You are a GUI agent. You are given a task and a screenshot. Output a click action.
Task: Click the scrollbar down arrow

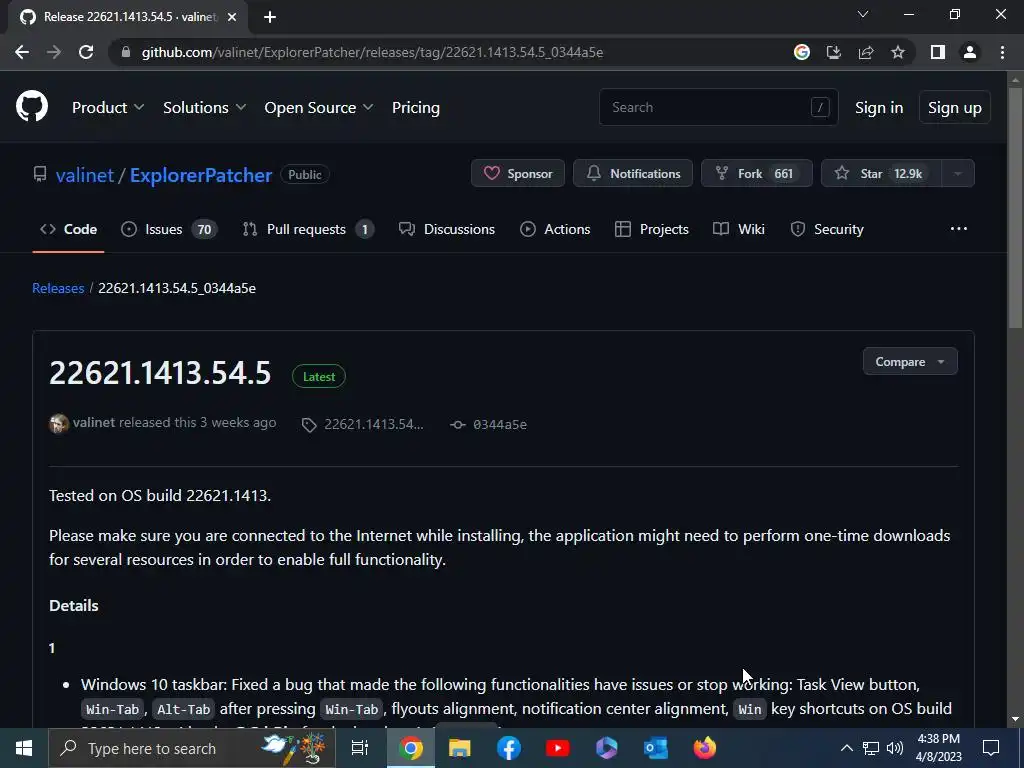1015,719
